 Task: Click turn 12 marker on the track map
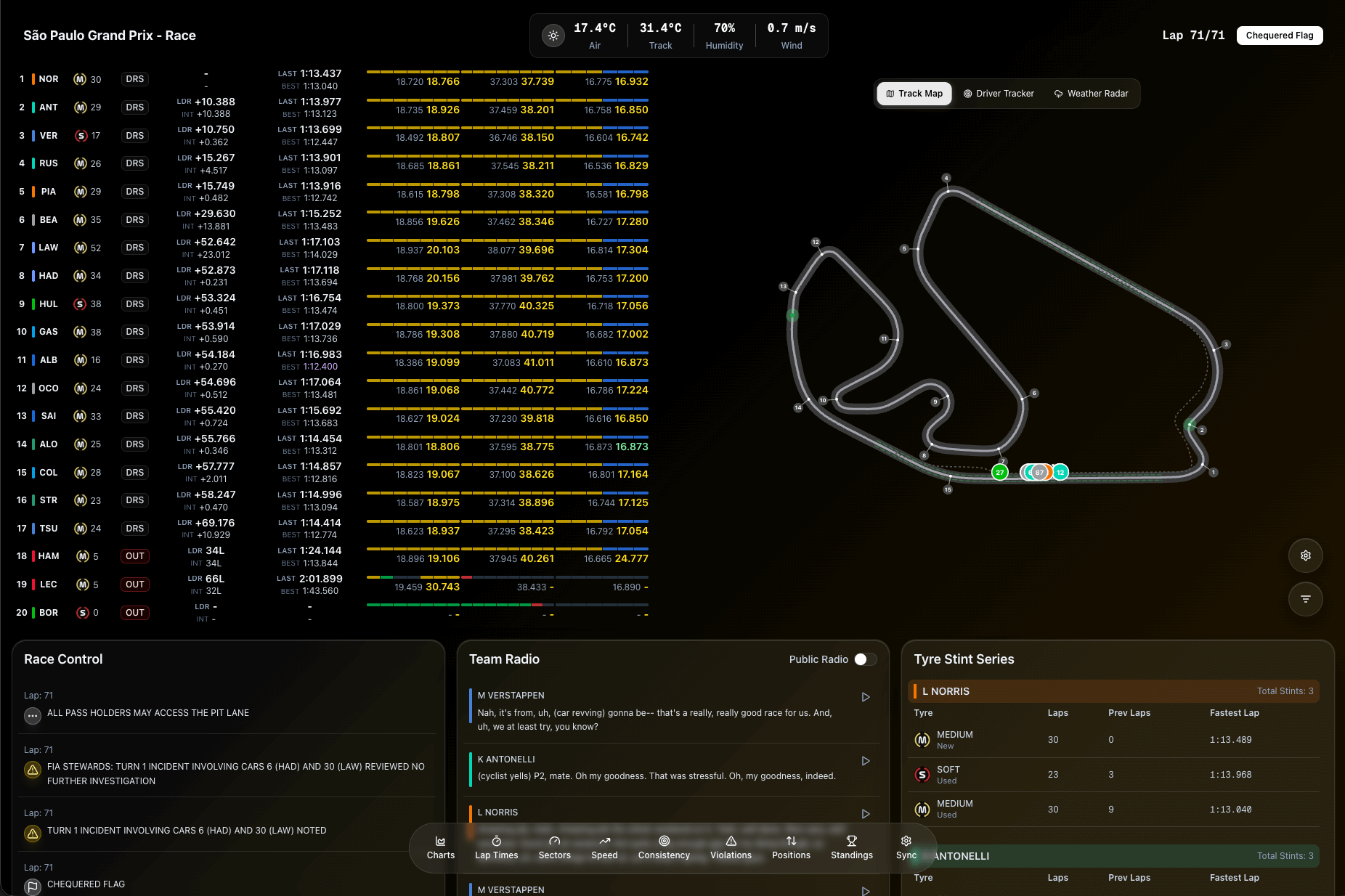pos(816,242)
